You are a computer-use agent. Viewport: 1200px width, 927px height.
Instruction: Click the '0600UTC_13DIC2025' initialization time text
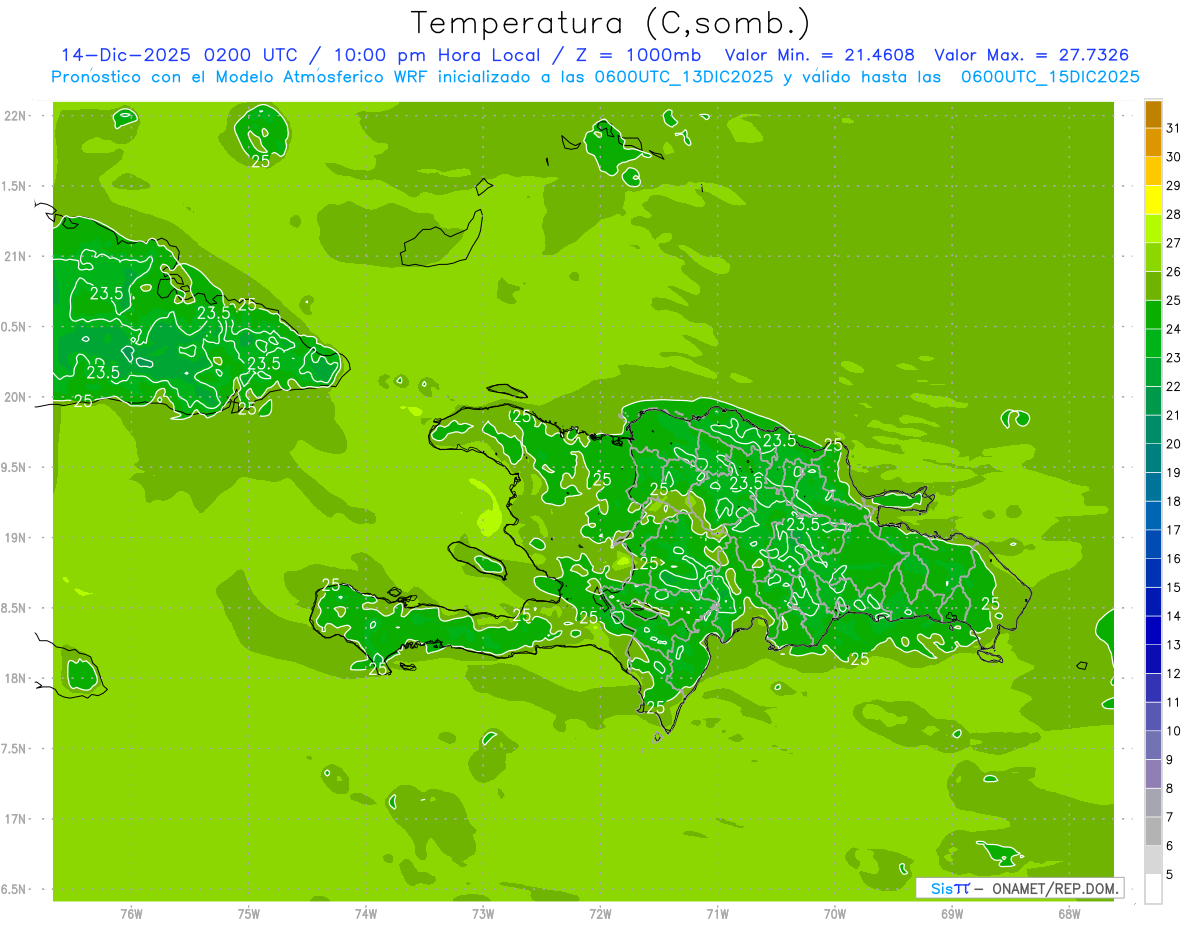pyautogui.click(x=684, y=77)
